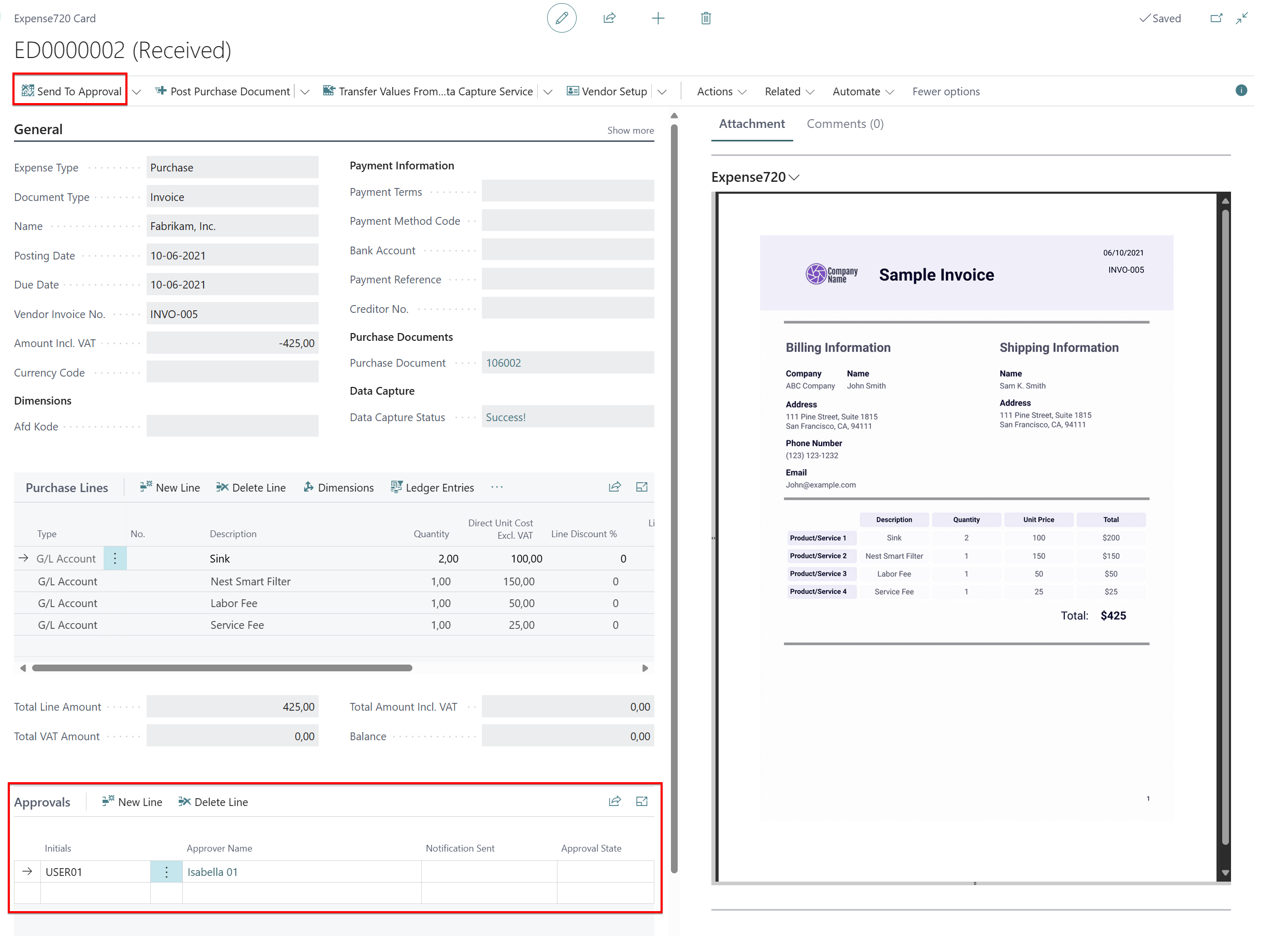Click the edit pencil icon

click(561, 18)
